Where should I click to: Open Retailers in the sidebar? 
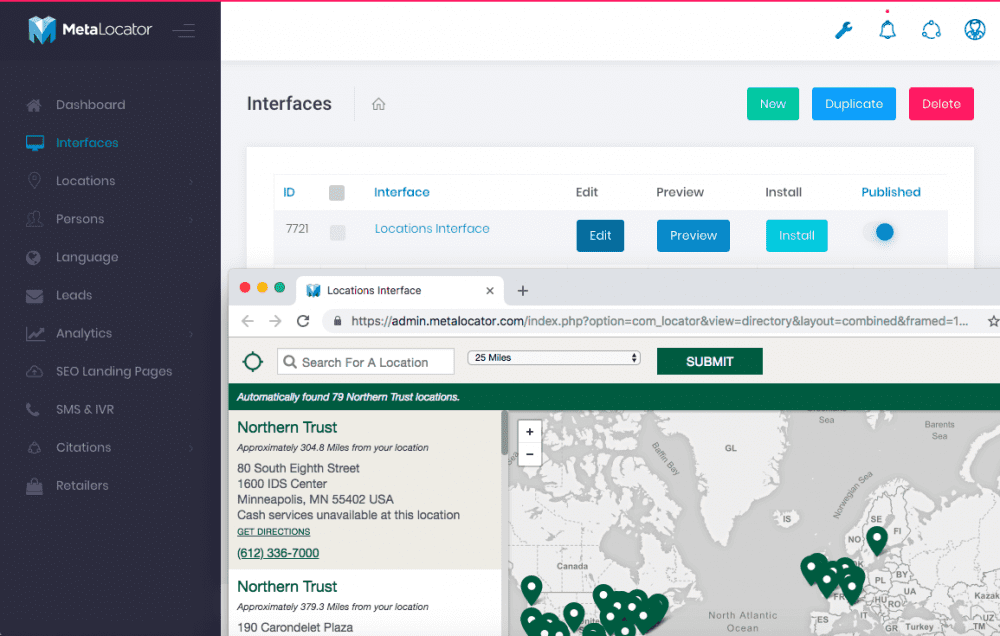82,486
